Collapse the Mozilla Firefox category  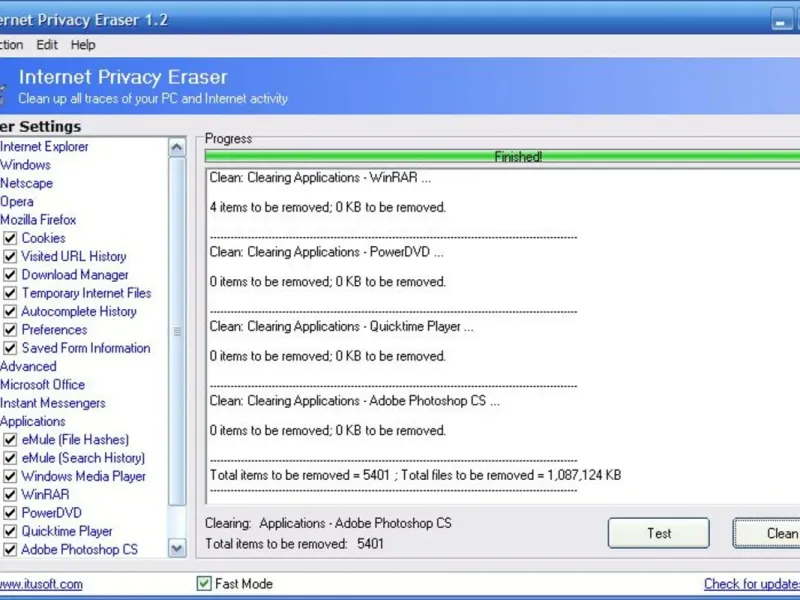[38, 220]
